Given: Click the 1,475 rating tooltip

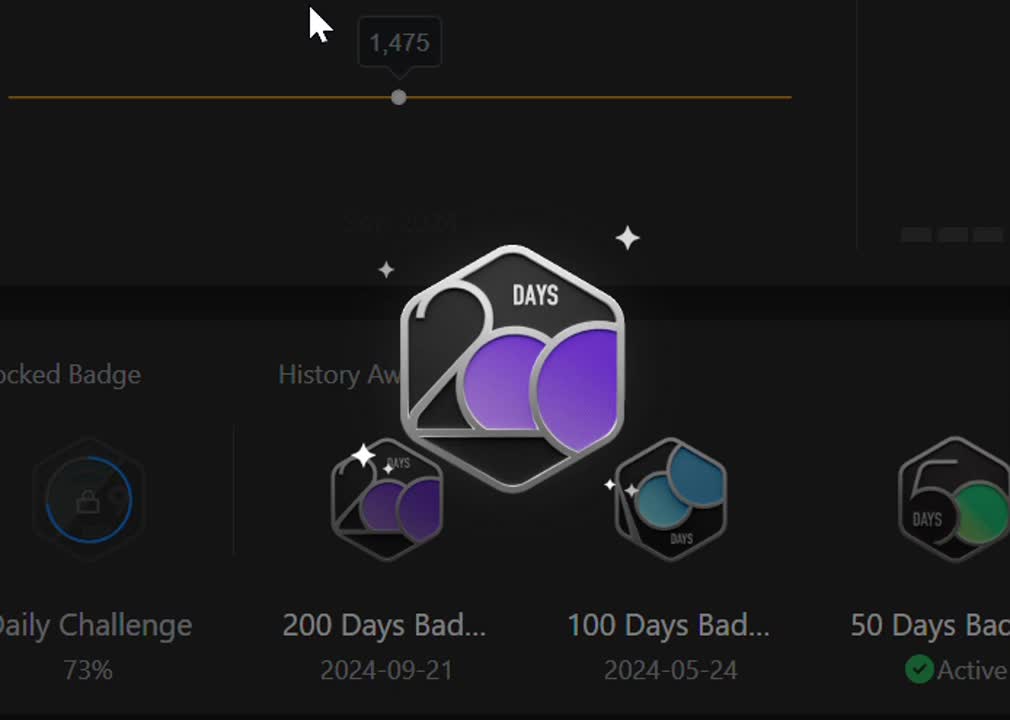Looking at the screenshot, I should [399, 43].
